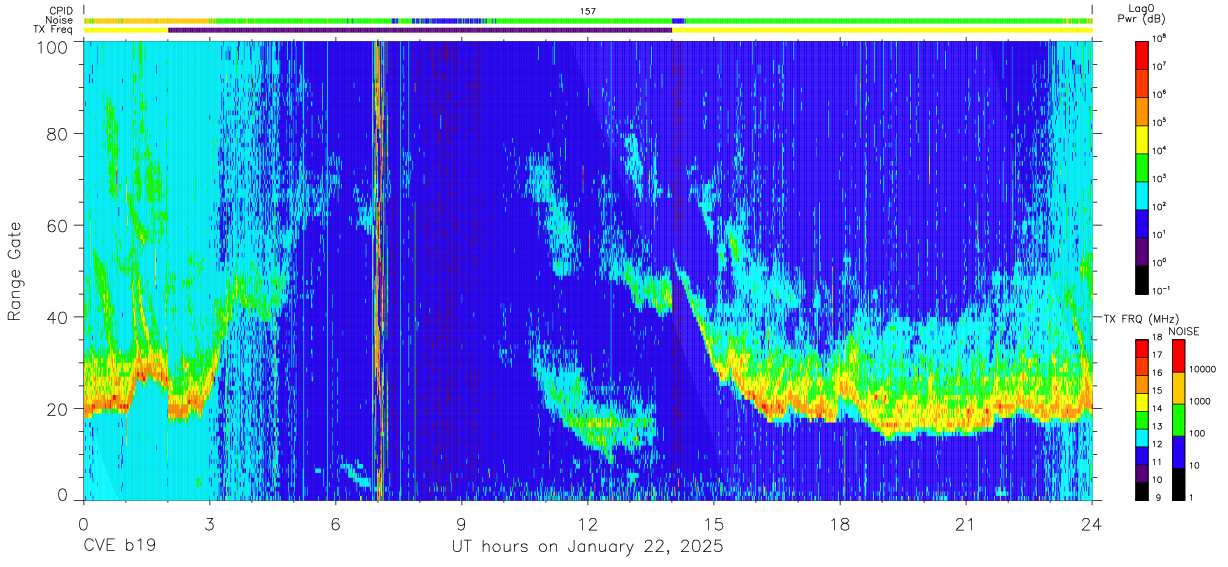Viewport: 1228px width, 567px height.
Task: Click hour 6 on the UT time axis
Action: click(x=335, y=525)
